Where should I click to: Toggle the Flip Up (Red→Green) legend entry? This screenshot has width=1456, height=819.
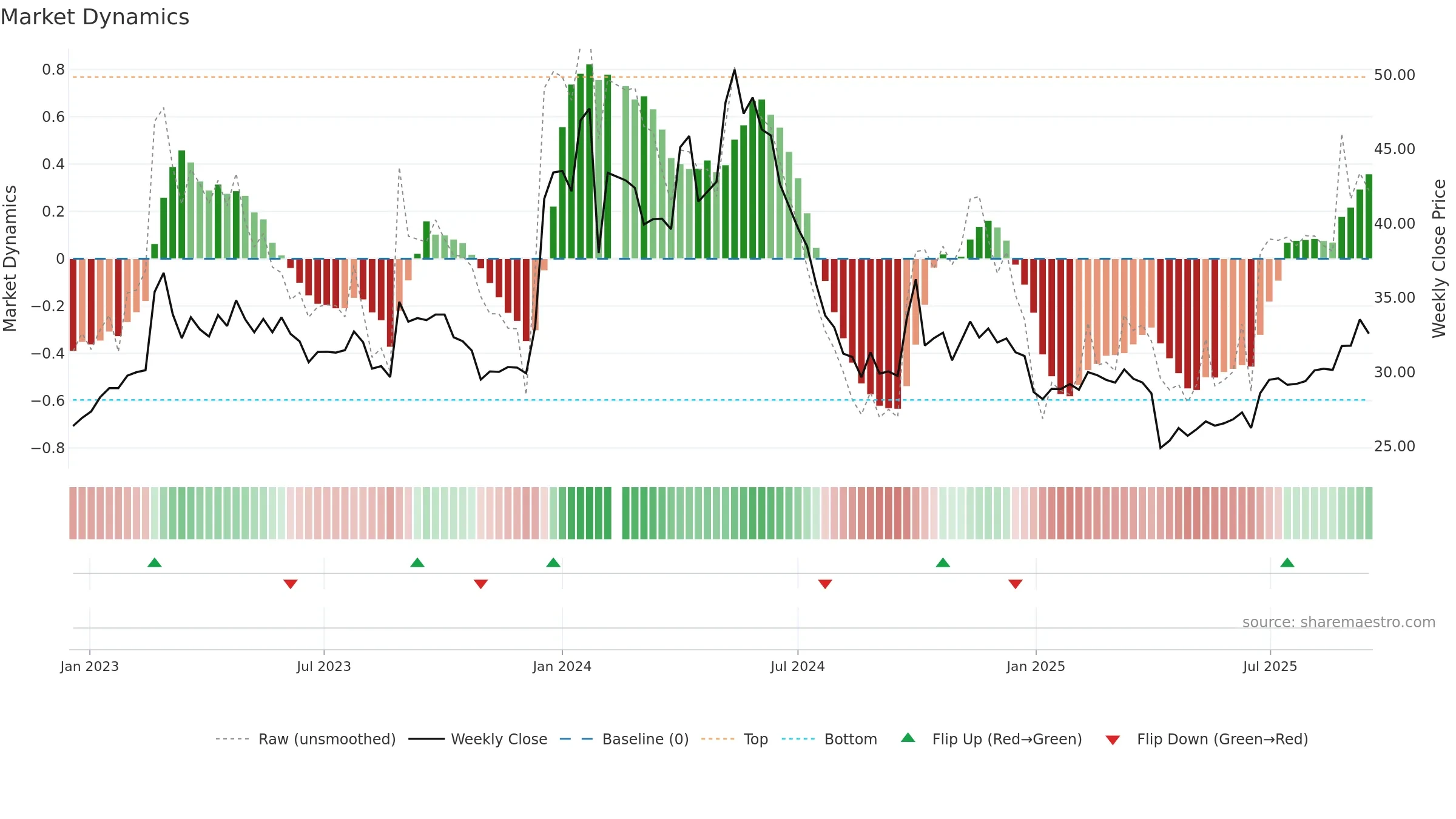tap(992, 739)
